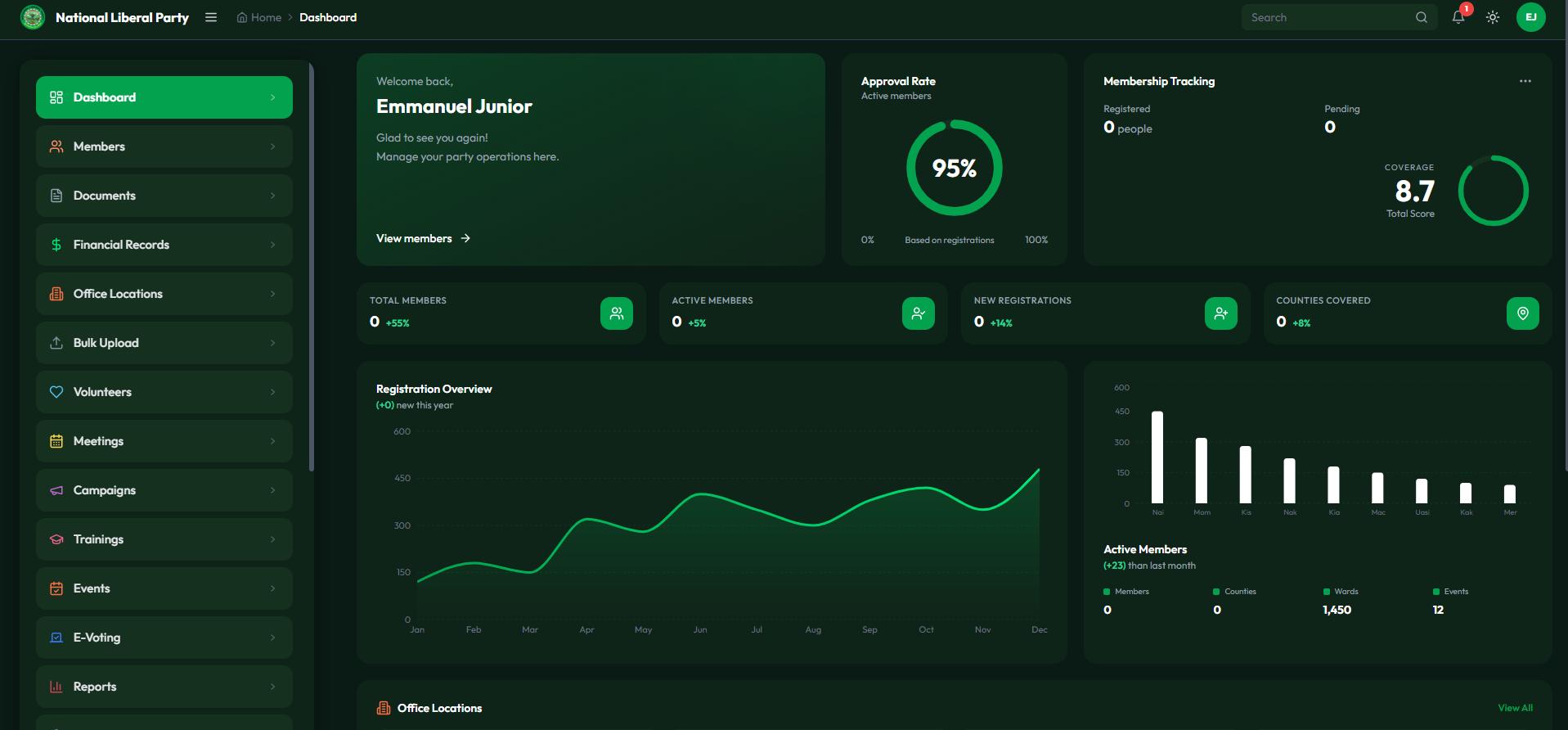
Task: Click the Counties Covered location pin icon
Action: 1522,313
